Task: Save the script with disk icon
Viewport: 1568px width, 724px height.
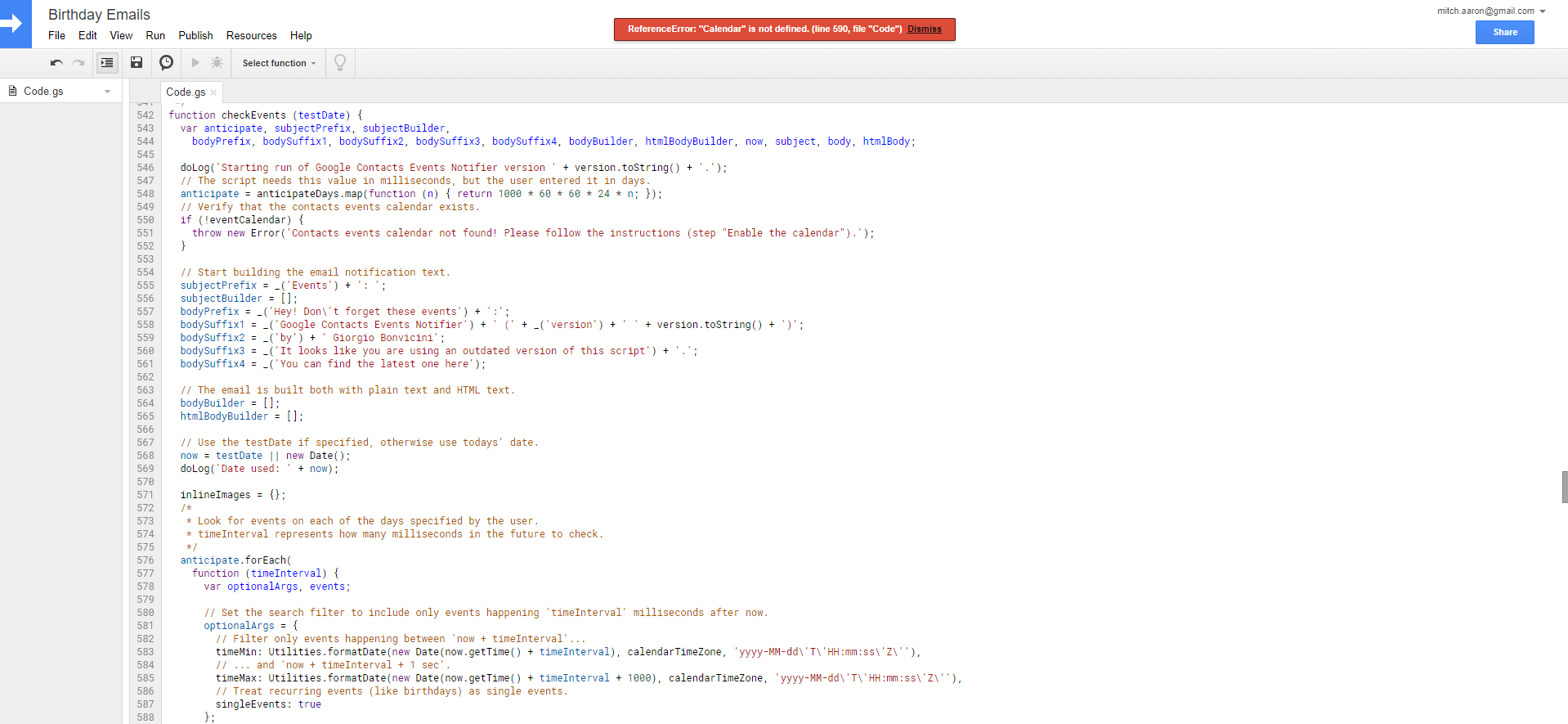Action: coord(137,63)
